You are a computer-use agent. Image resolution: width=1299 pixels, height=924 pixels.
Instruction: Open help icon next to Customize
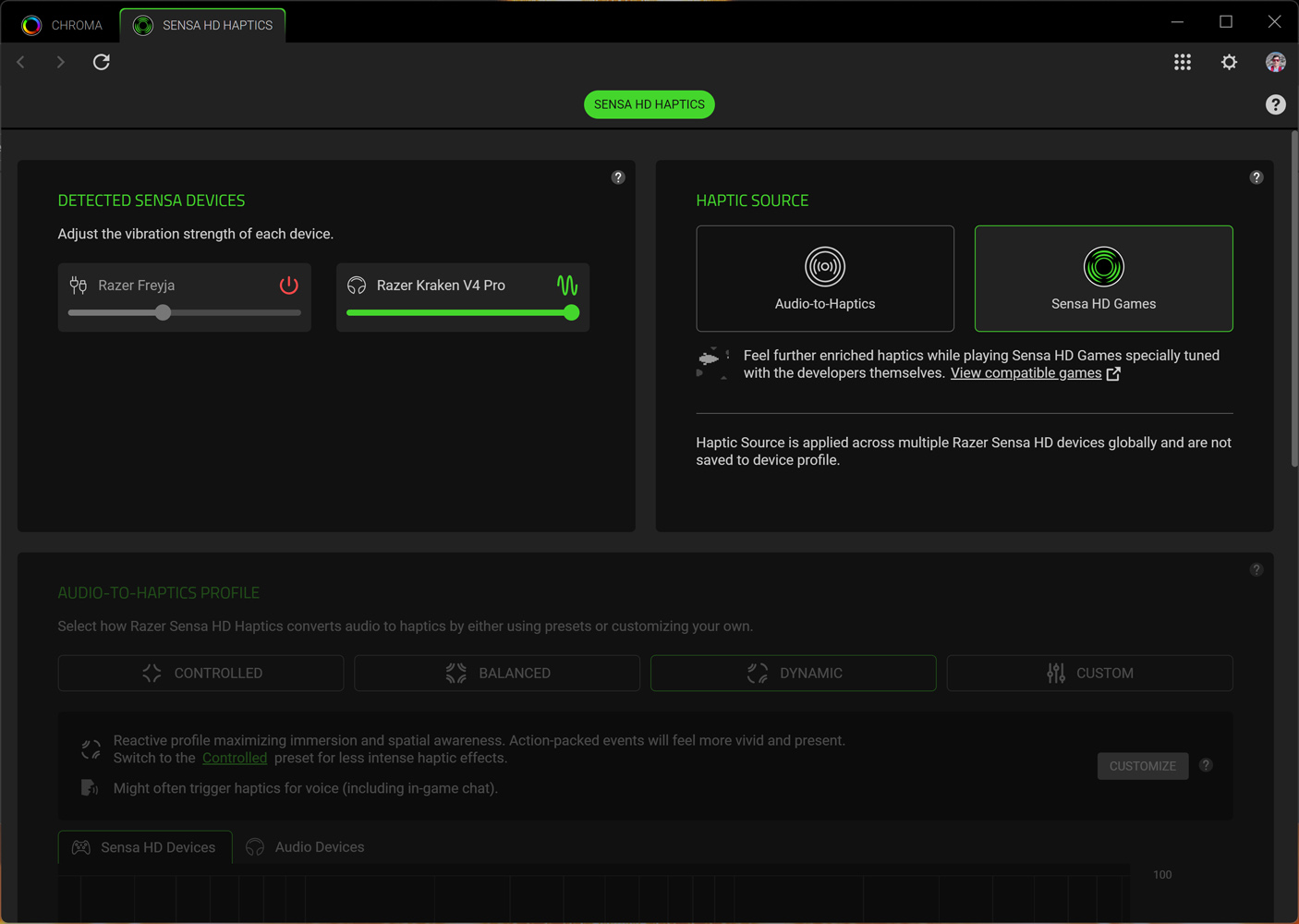1206,765
